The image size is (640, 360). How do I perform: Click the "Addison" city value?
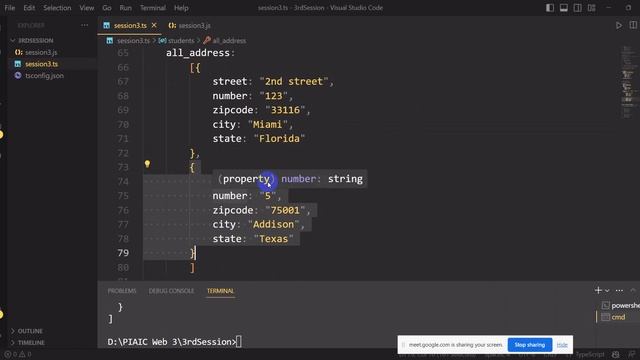coord(273,224)
